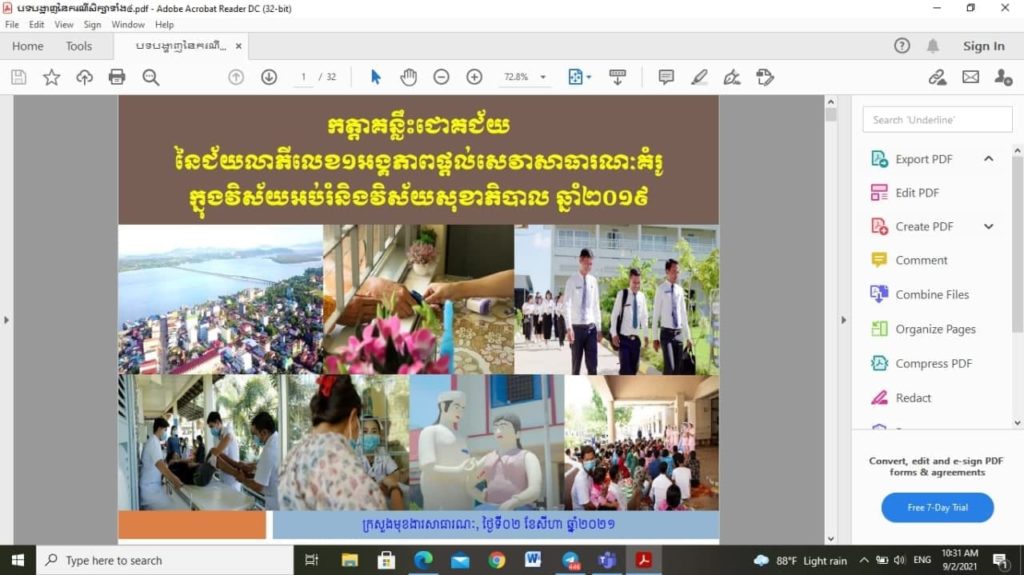The height and width of the screenshot is (575, 1024).
Task: Click Sign In link
Action: click(984, 46)
